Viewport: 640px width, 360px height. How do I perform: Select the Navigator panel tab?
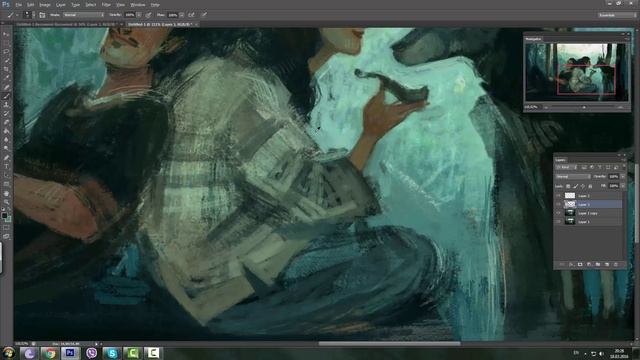point(533,39)
